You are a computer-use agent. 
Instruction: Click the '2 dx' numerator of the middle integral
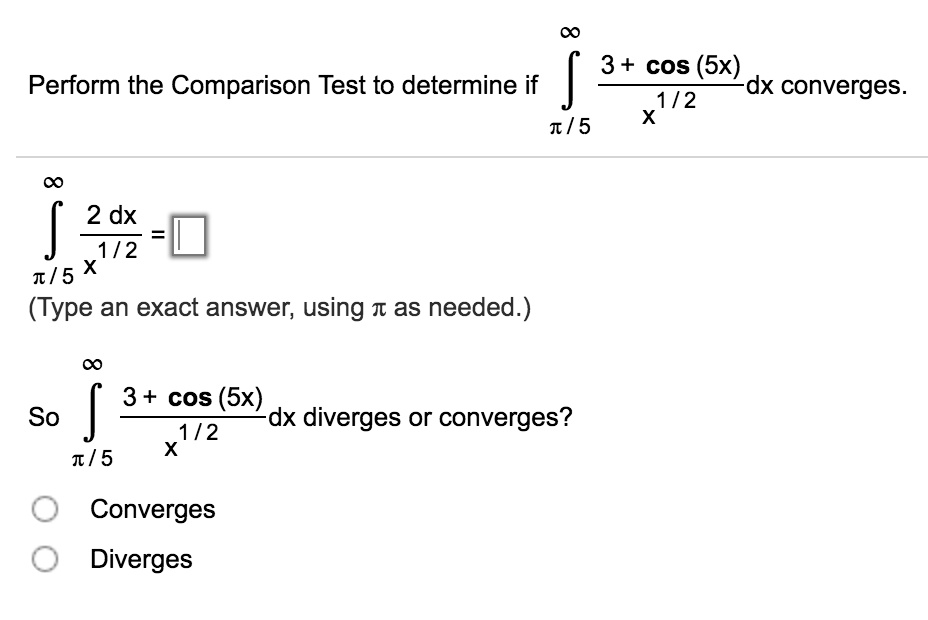coord(111,215)
